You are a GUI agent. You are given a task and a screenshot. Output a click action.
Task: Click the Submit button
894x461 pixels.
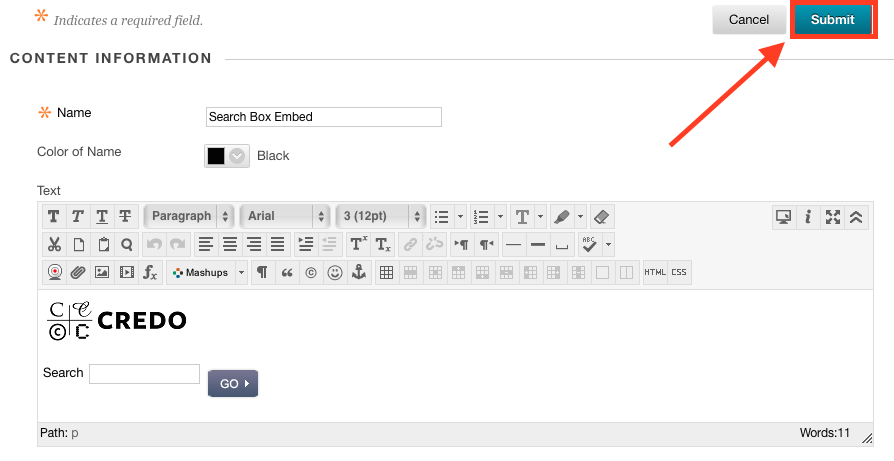point(832,19)
